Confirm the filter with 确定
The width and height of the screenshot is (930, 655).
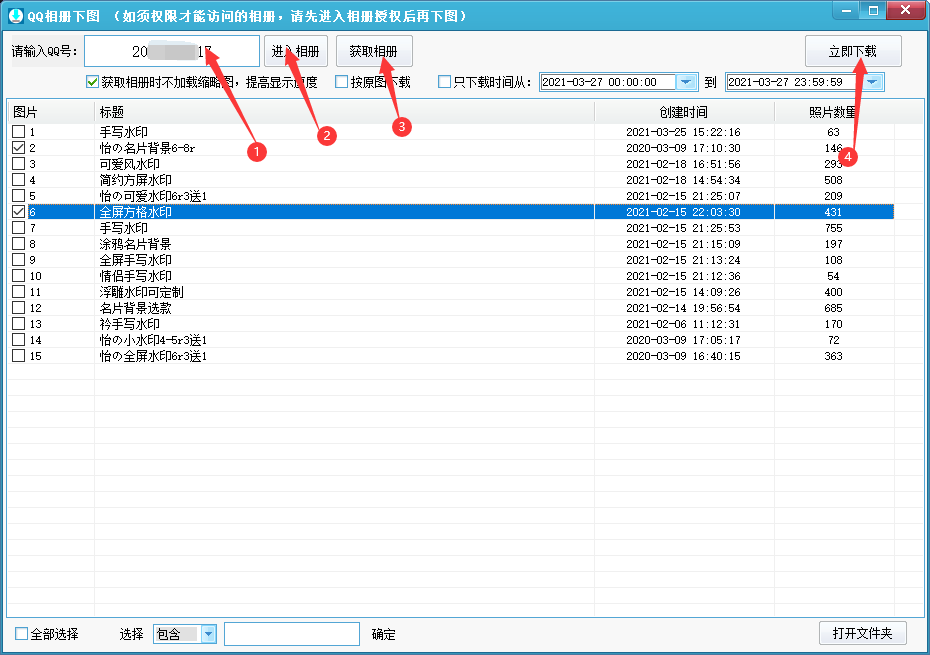[x=383, y=634]
